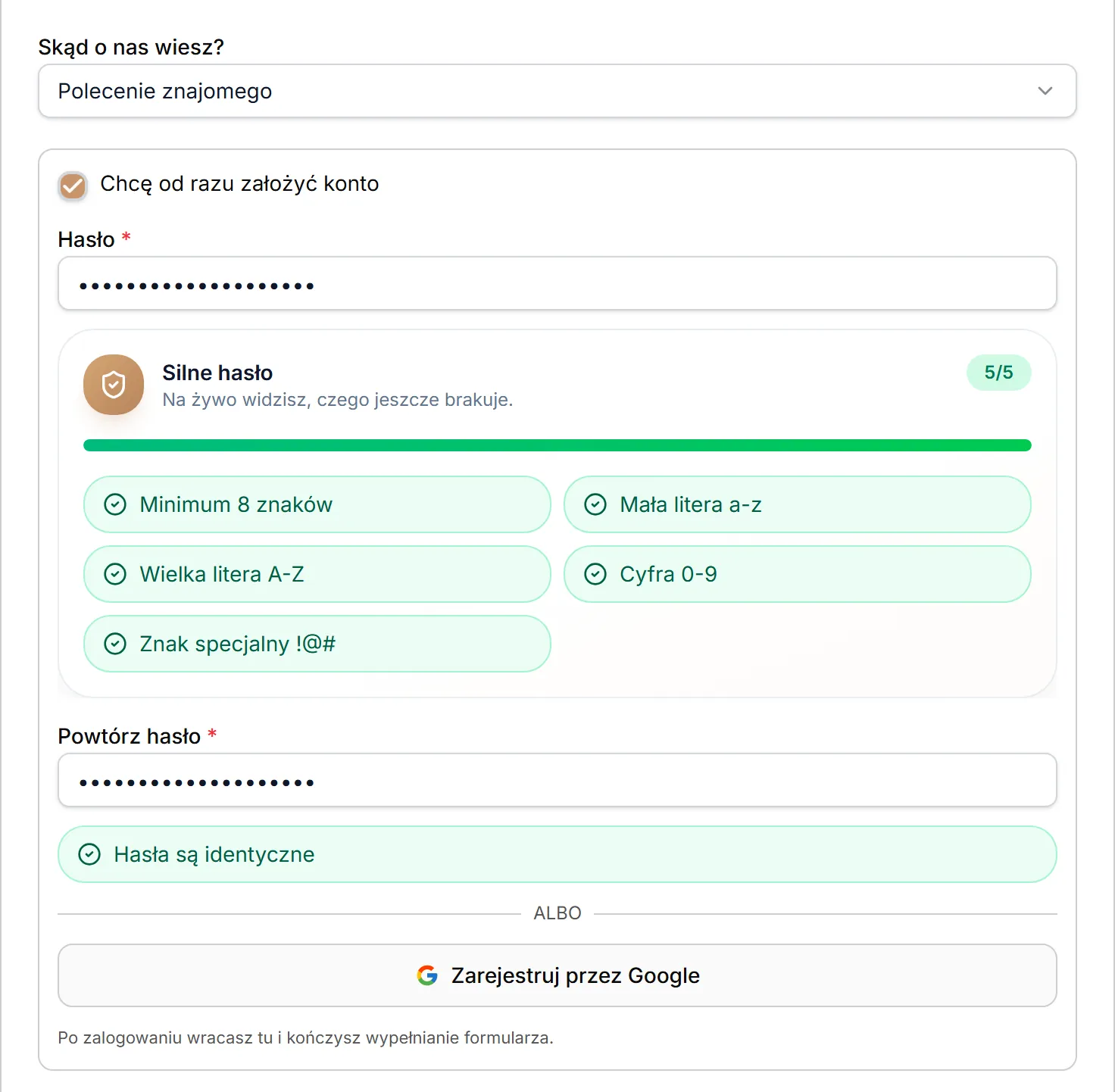The image size is (1115, 1092).
Task: Focus the Hasło password field
Action: pos(557,283)
